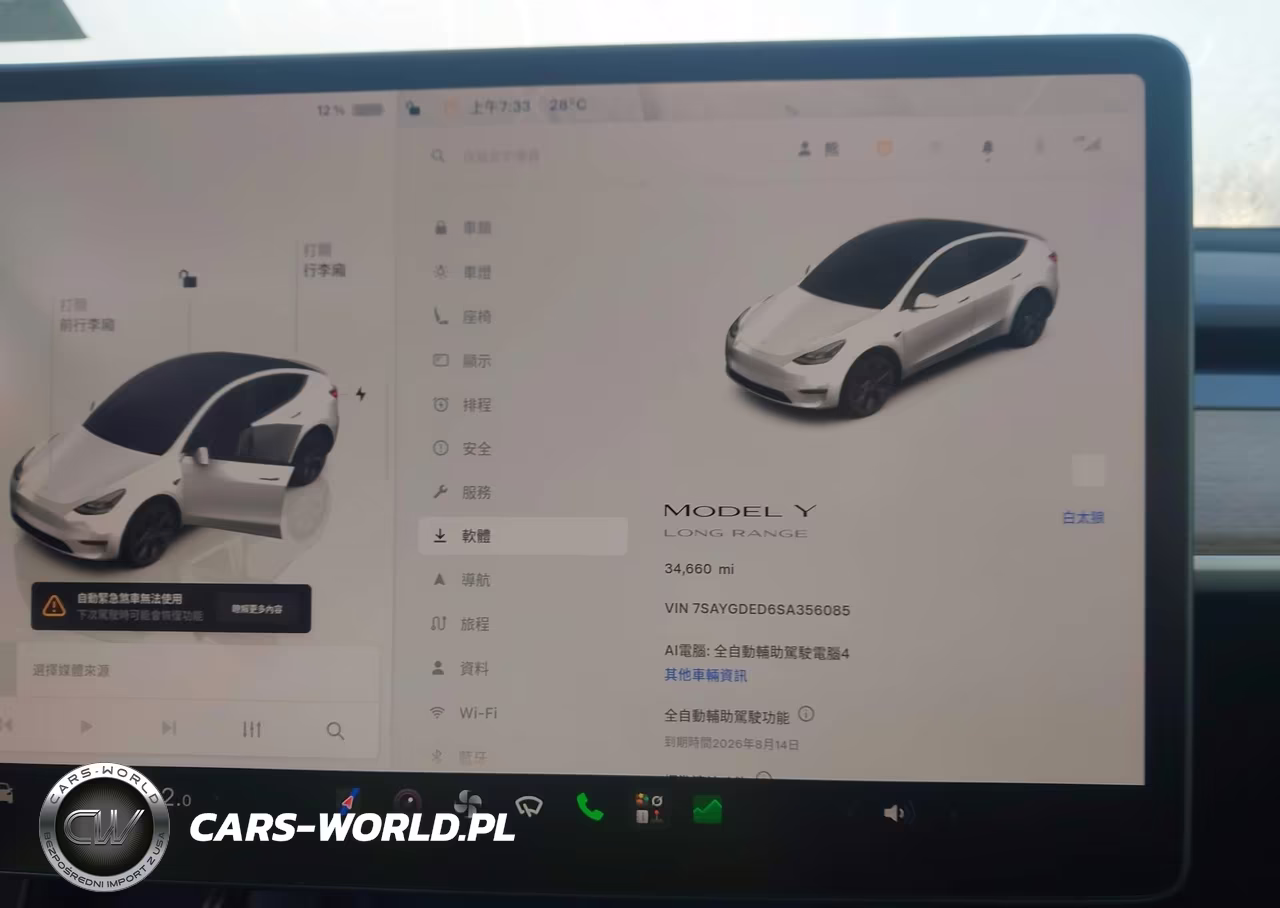Tap the 選擇媒體來源 media source bar
This screenshot has width=1280, height=908.
[x=198, y=672]
